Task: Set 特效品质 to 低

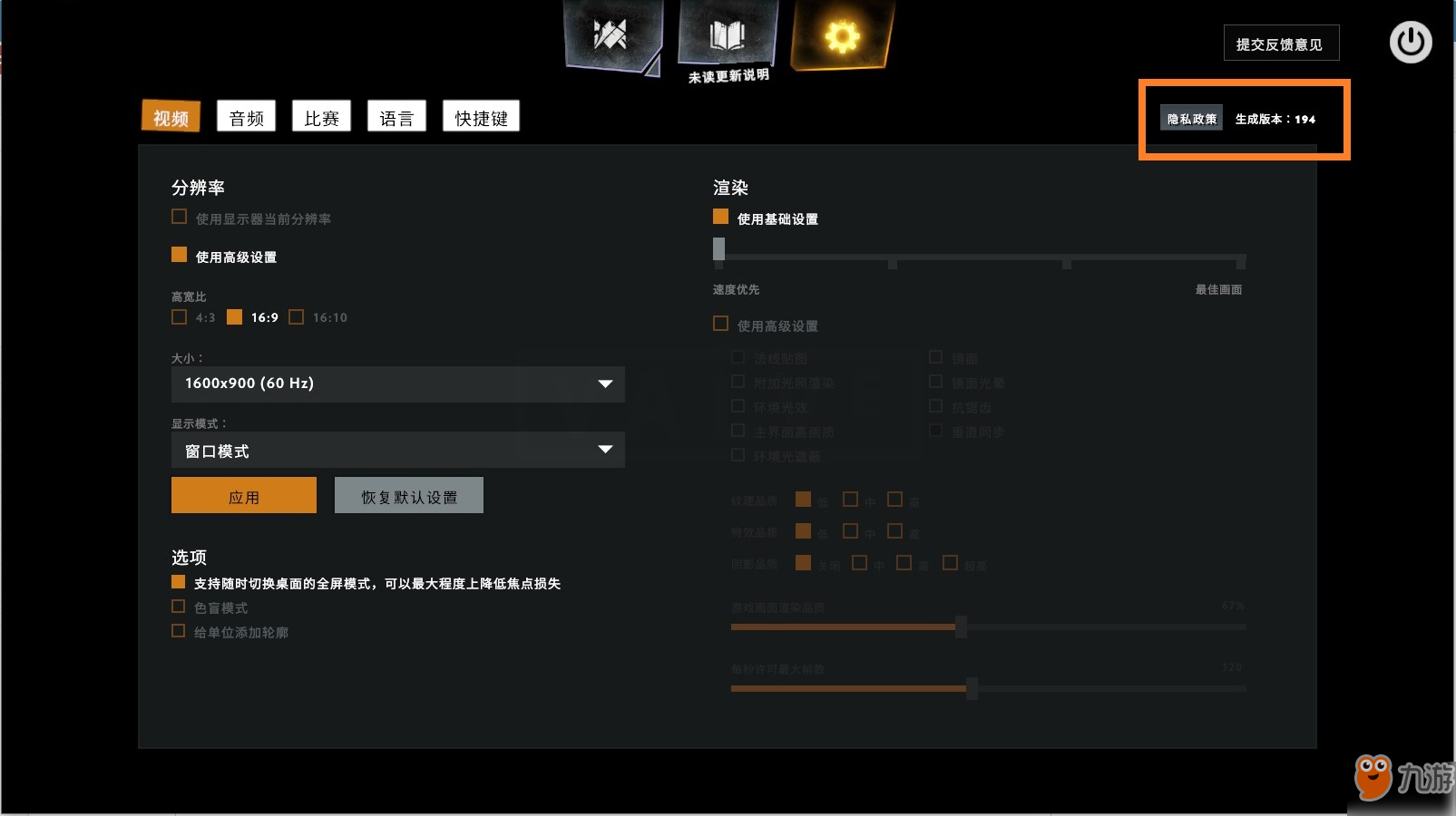Action: (803, 531)
